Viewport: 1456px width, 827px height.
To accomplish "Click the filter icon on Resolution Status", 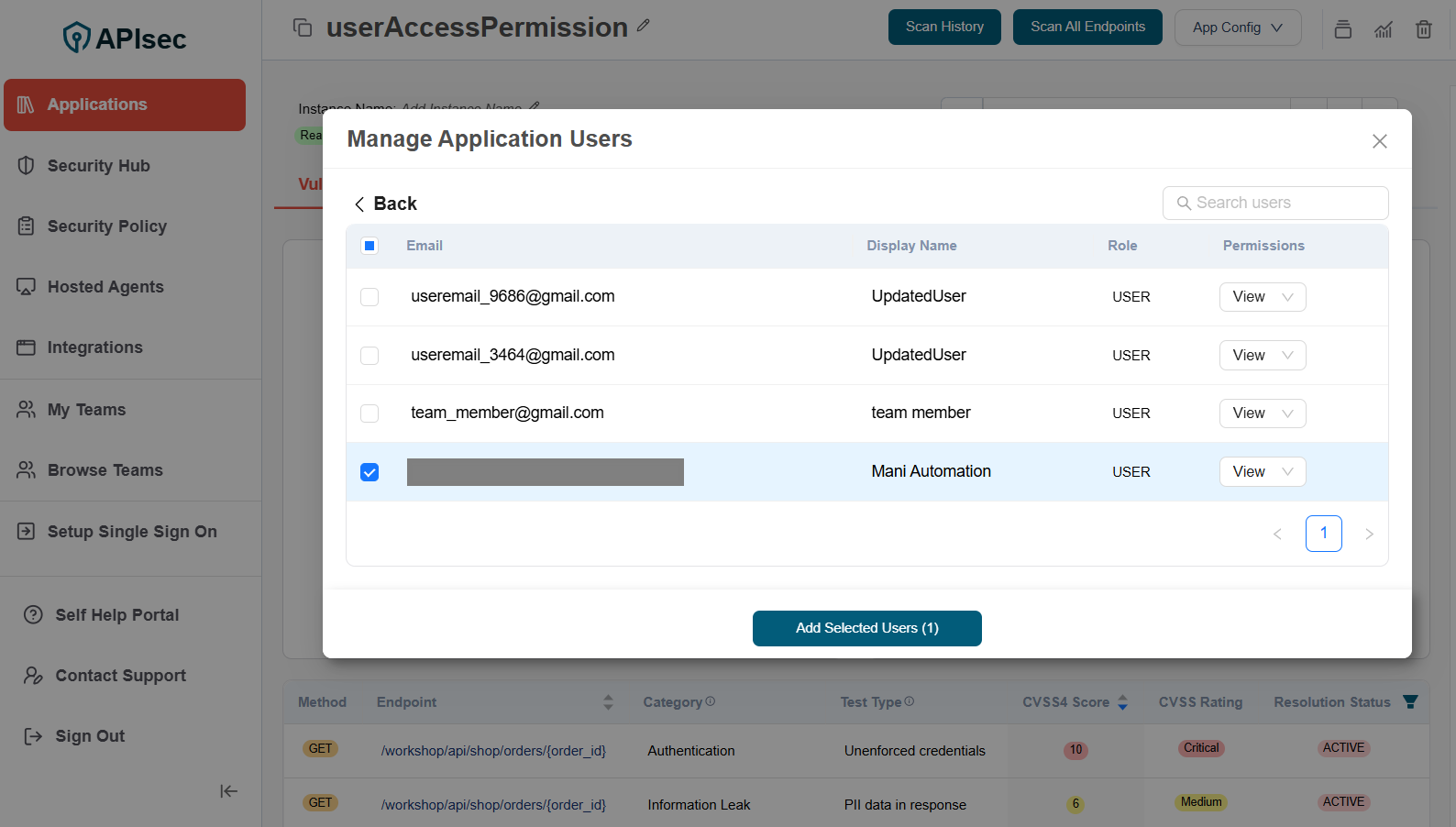I will [x=1410, y=702].
